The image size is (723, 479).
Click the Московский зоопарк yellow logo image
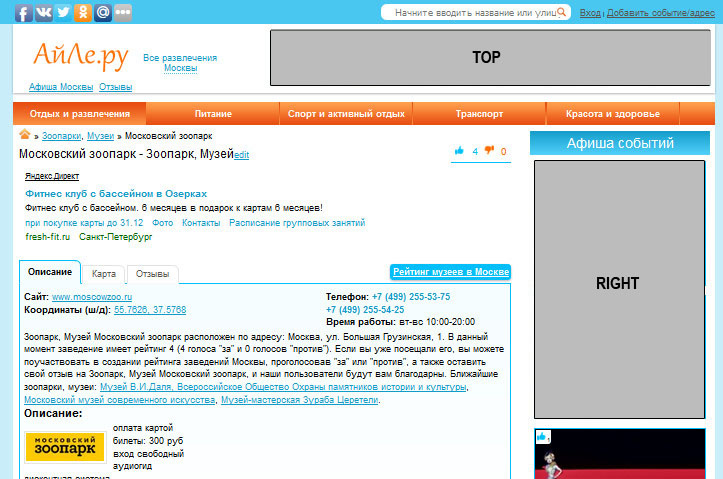pyautogui.click(x=65, y=447)
